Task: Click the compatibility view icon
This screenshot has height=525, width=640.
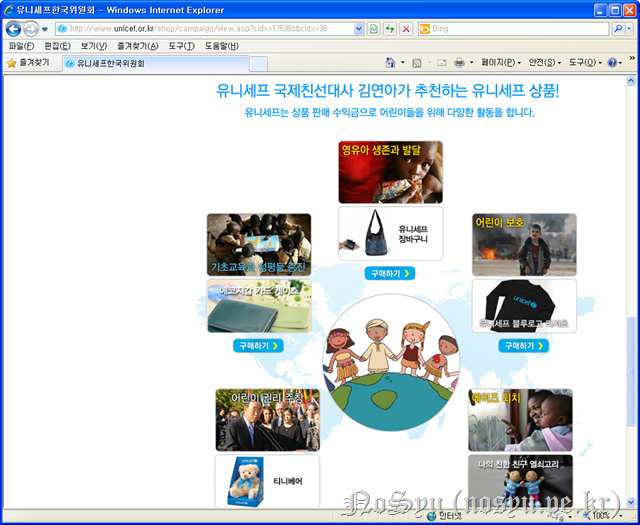Action: [x=374, y=29]
